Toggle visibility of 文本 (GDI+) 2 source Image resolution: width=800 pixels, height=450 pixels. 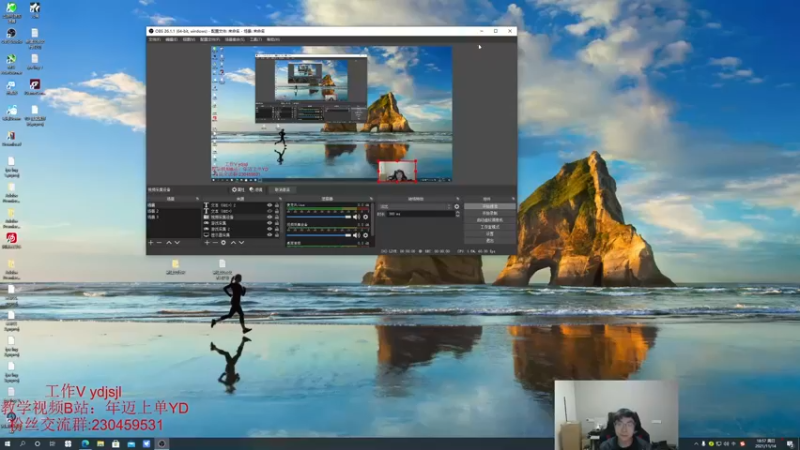[x=269, y=205]
